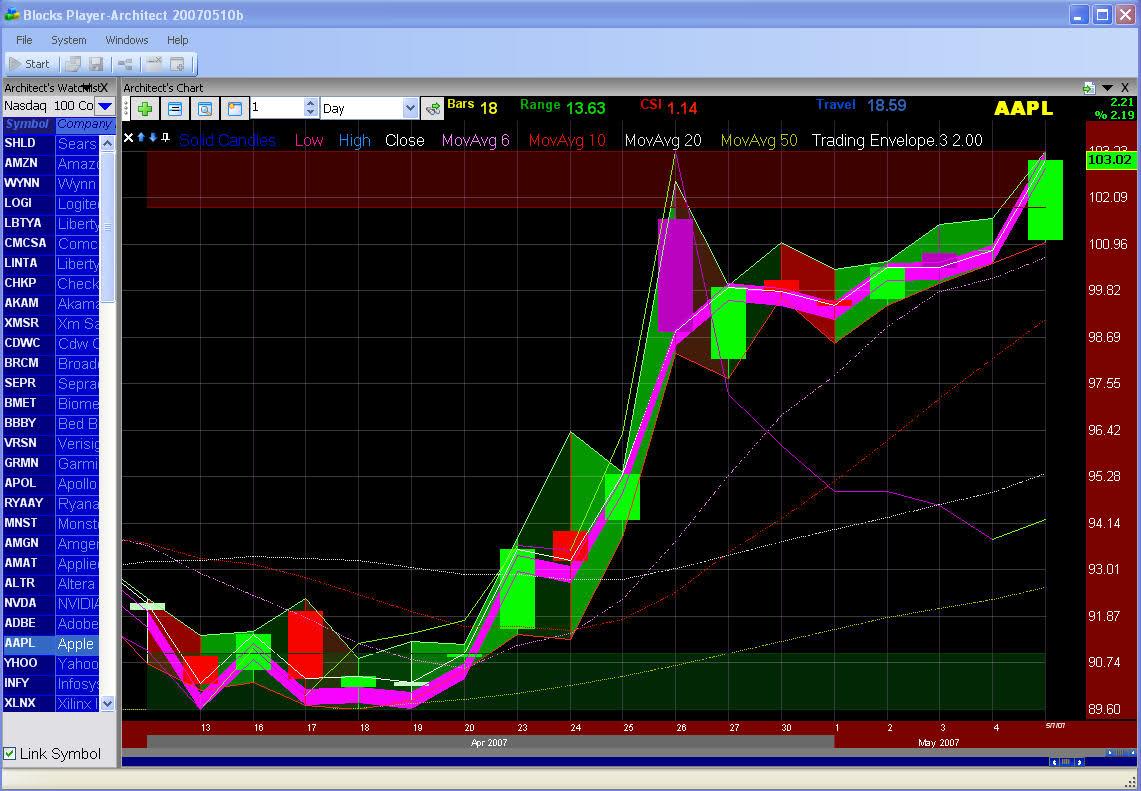Click the chart window template icon

[234, 108]
